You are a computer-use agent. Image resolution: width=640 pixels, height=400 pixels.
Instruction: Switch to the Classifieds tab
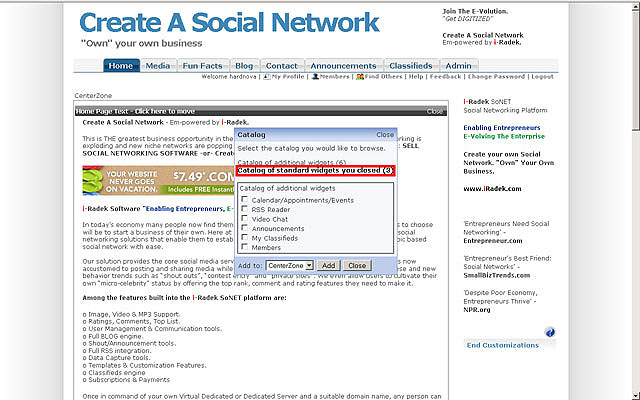[411, 66]
